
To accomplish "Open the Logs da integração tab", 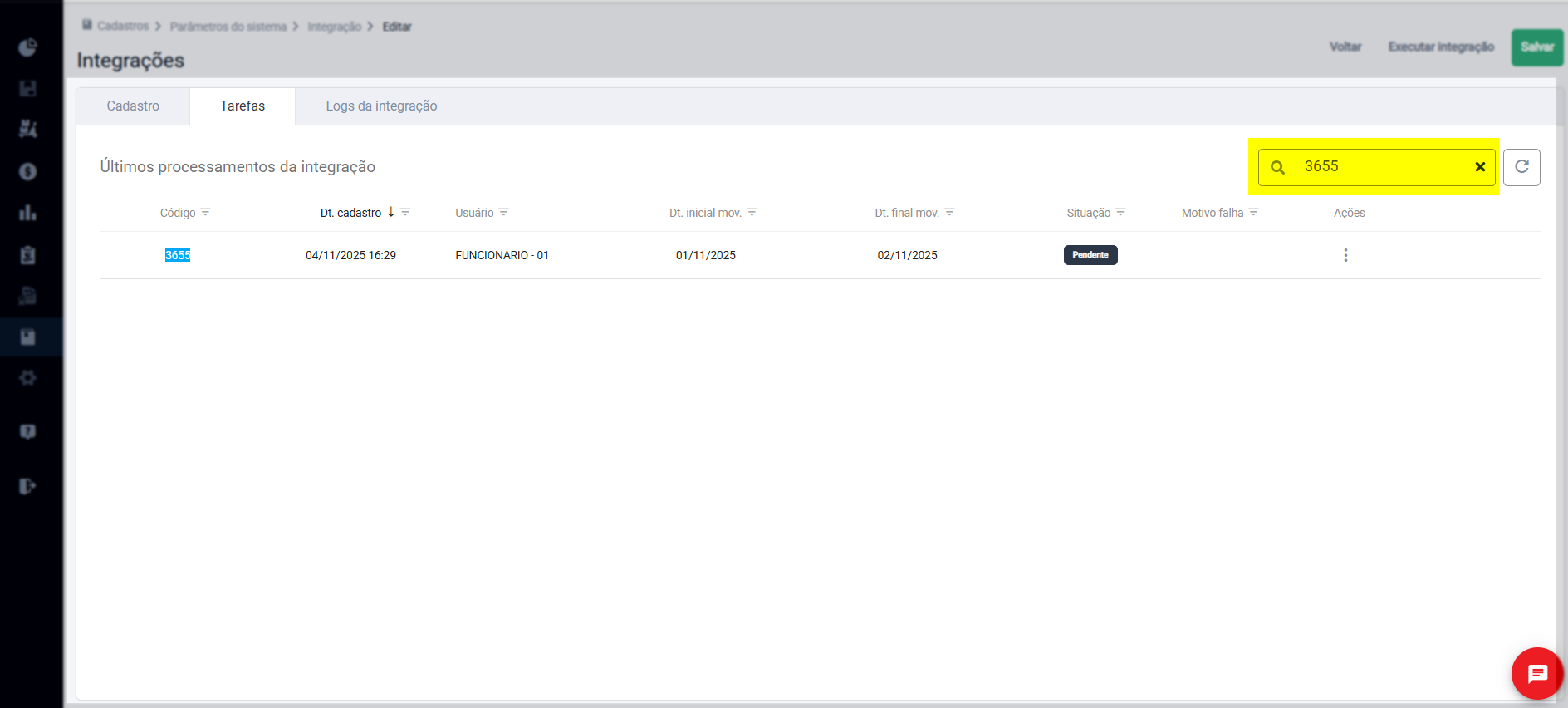I will click(381, 106).
